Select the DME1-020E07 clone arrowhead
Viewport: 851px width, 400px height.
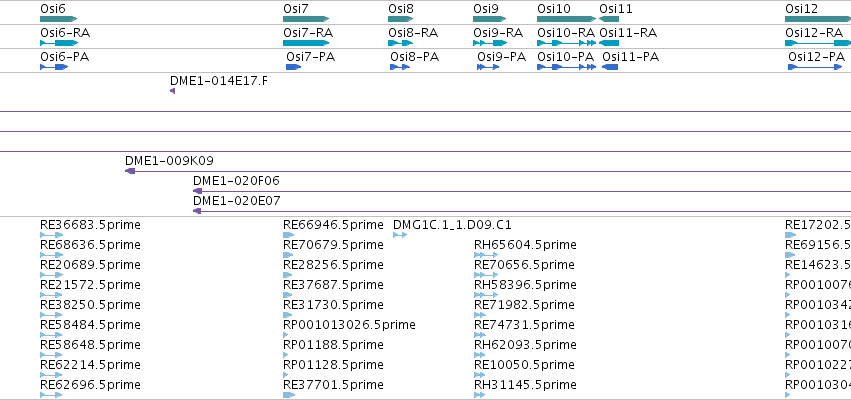pos(197,211)
